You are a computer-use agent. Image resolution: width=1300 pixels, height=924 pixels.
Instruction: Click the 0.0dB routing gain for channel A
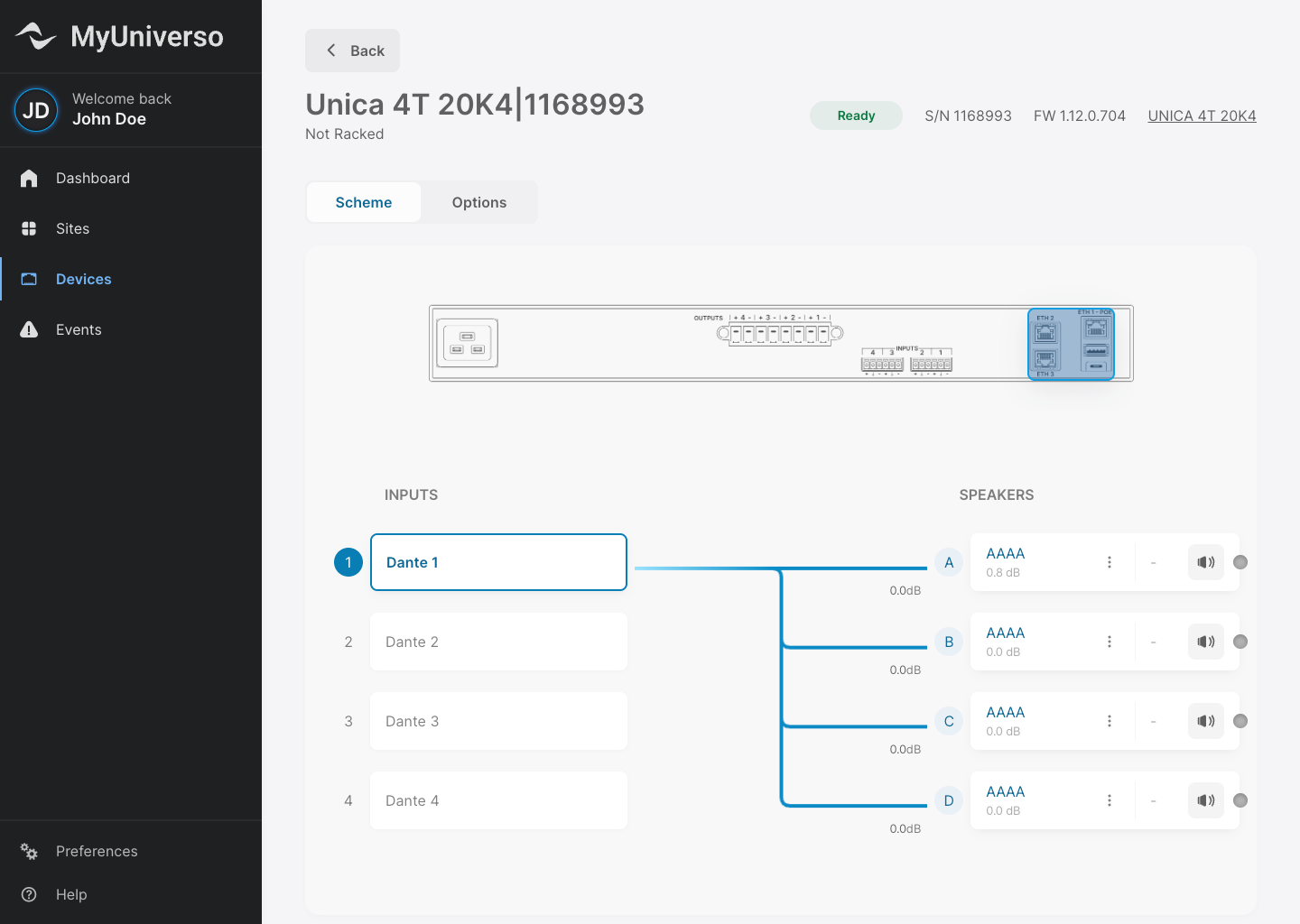point(905,591)
